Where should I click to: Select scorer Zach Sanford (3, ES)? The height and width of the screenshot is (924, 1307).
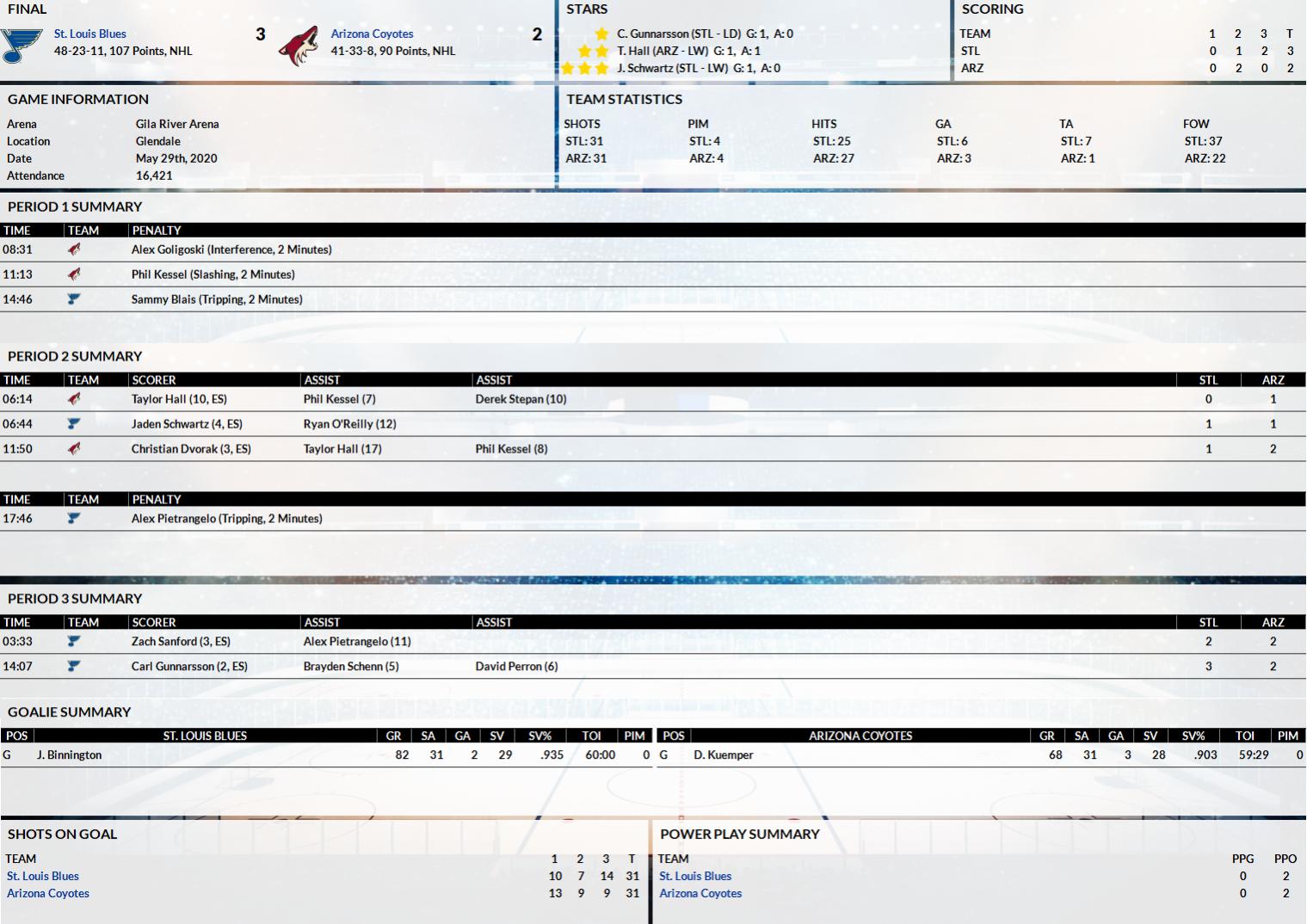point(181,642)
